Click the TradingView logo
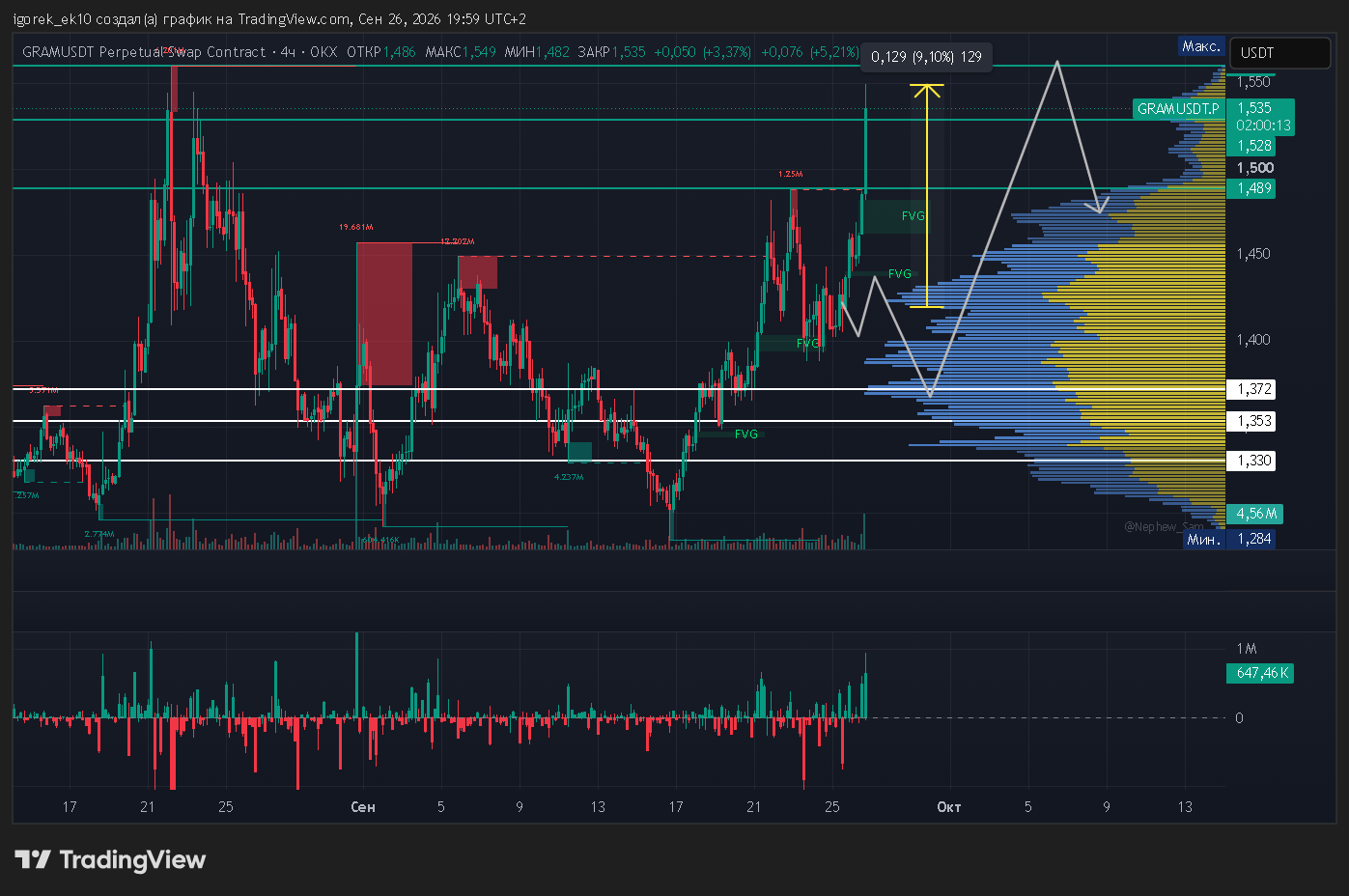The image size is (1349, 896). pos(110,859)
